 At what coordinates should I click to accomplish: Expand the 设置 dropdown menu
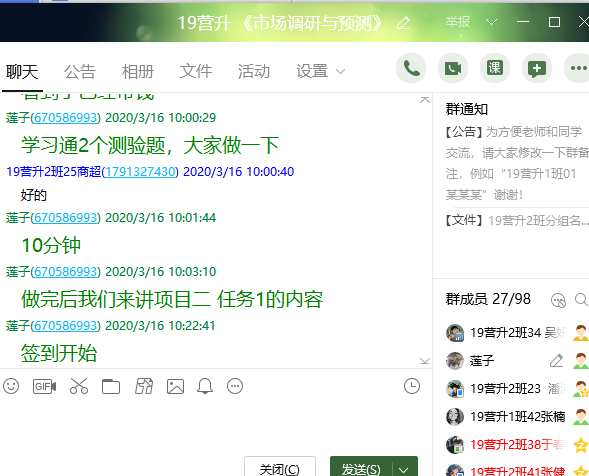point(320,71)
